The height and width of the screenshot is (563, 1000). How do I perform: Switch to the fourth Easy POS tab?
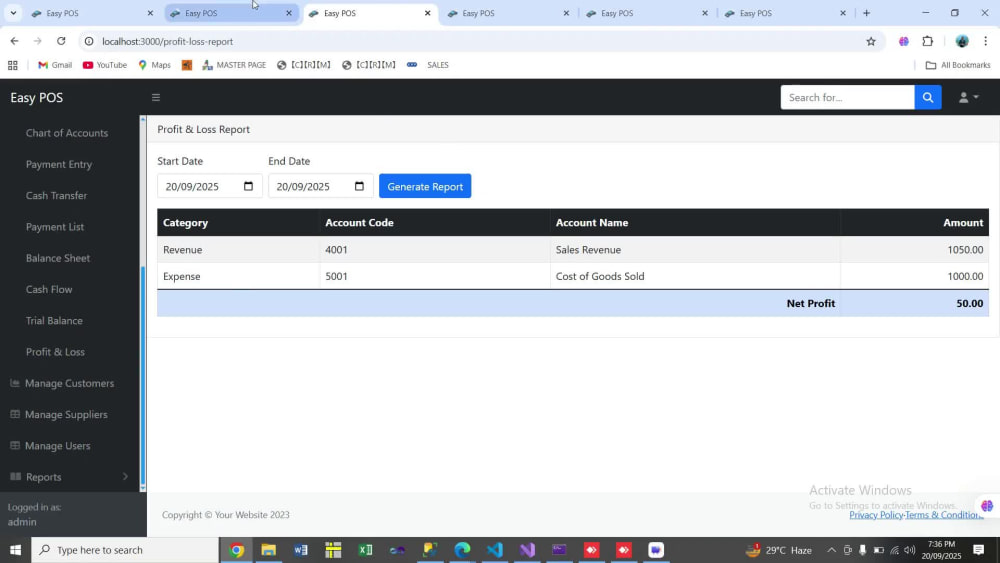[x=507, y=13]
